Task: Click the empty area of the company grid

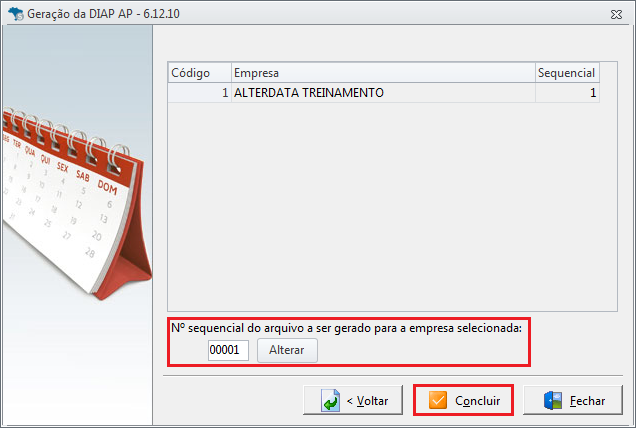Action: pyautogui.click(x=391, y=207)
